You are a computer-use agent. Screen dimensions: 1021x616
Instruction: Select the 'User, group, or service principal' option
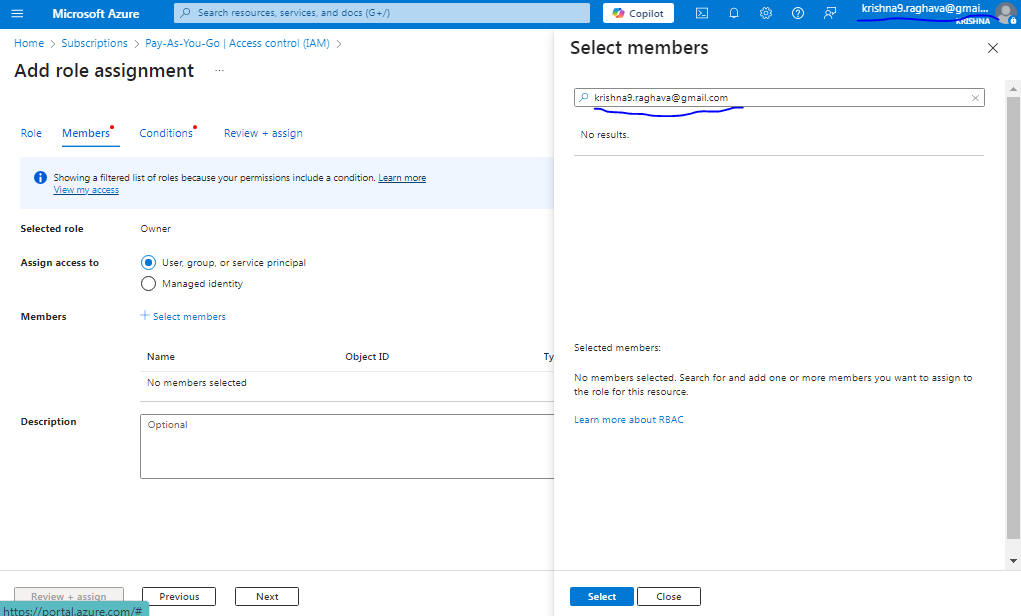coord(148,262)
